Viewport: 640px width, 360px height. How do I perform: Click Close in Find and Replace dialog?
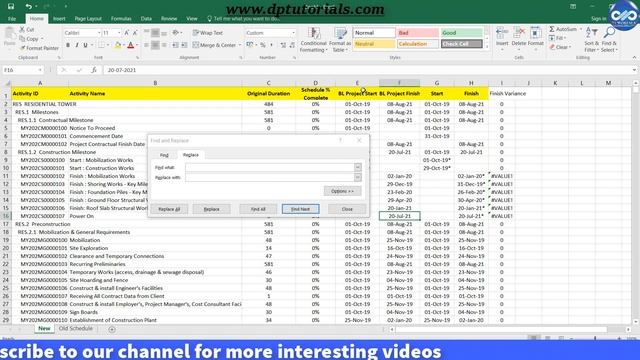point(347,209)
